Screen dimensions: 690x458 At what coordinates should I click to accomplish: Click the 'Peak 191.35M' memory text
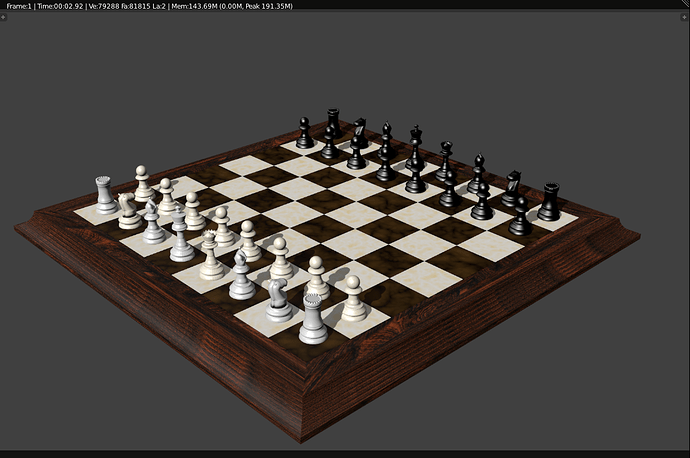click(268, 6)
